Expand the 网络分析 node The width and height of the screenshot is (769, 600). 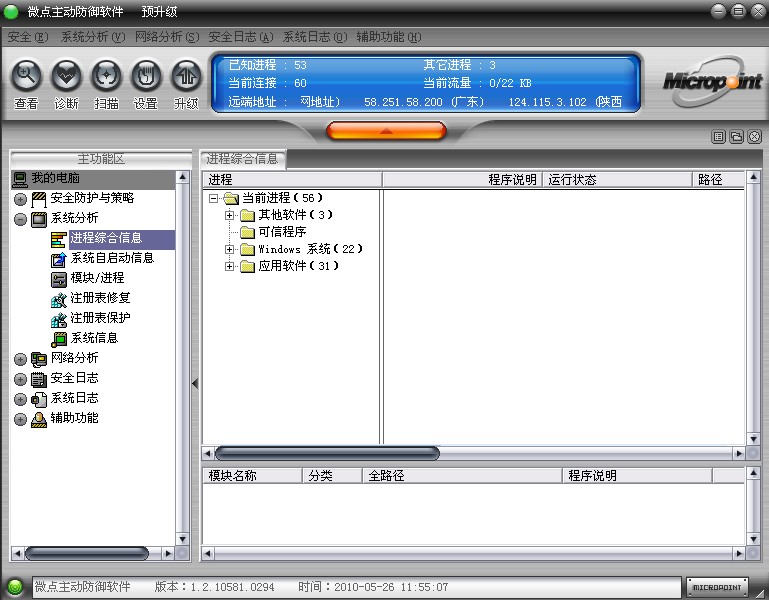20,359
